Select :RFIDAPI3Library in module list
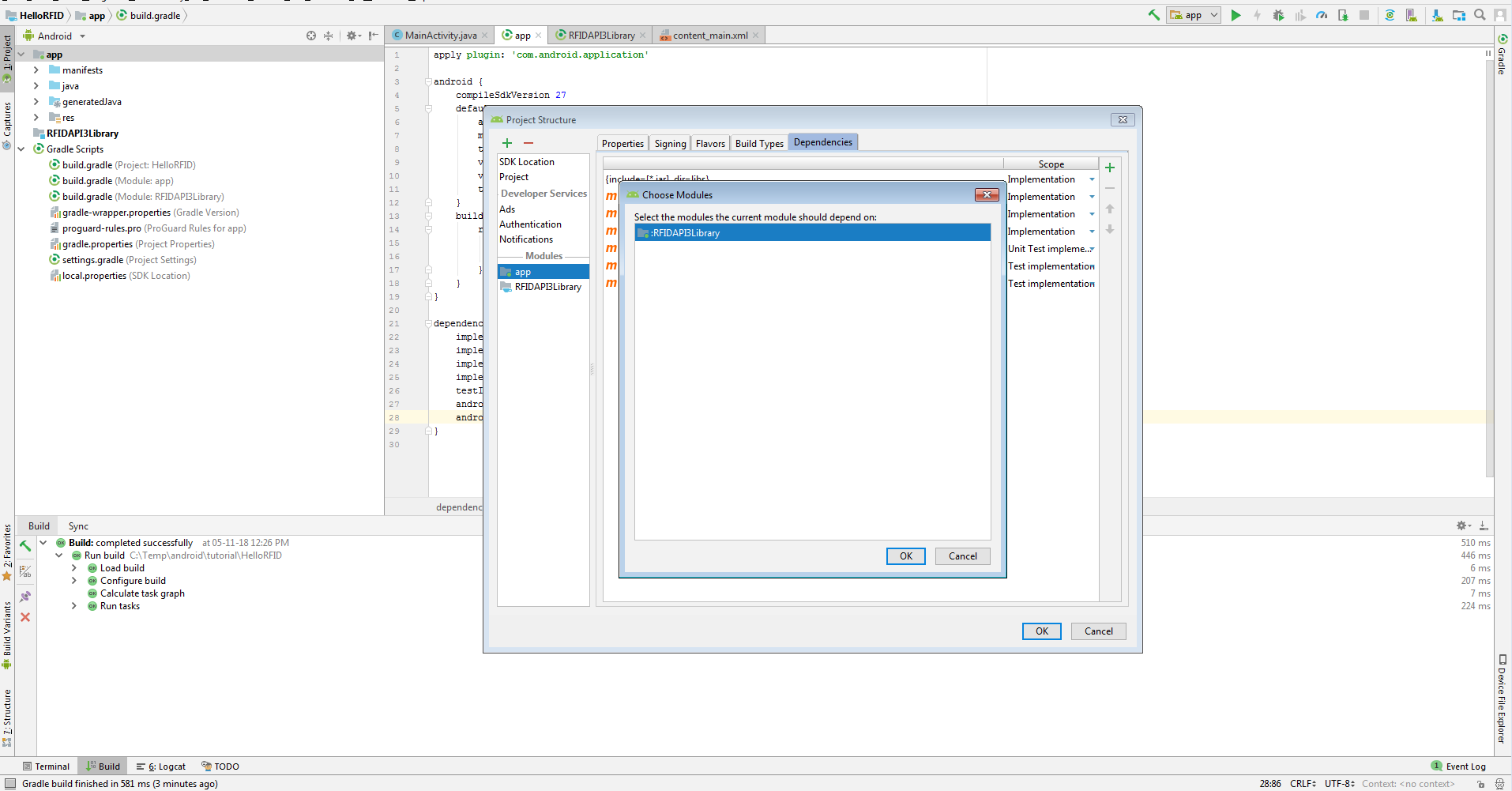1512x791 pixels. (x=812, y=233)
